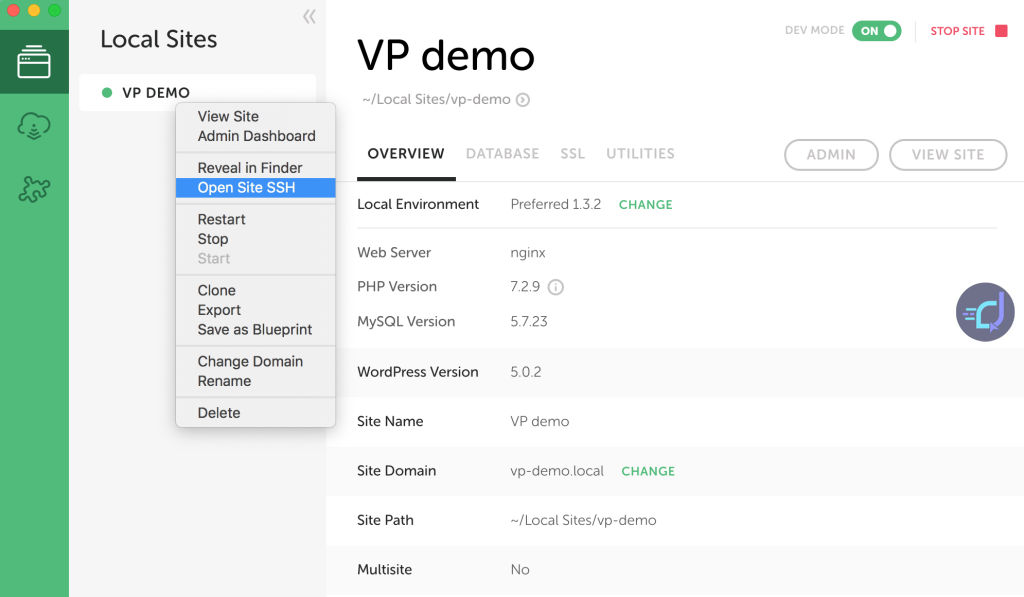Click the MySQL Version 5.7.23 value
1024x597 pixels.
(x=529, y=321)
